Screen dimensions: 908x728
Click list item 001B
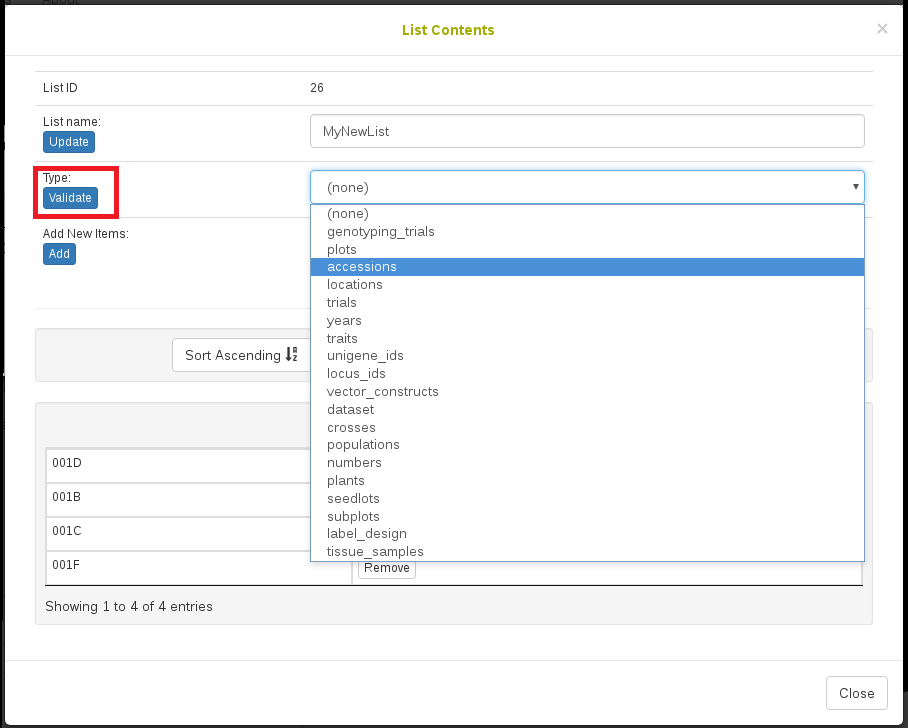(67, 497)
